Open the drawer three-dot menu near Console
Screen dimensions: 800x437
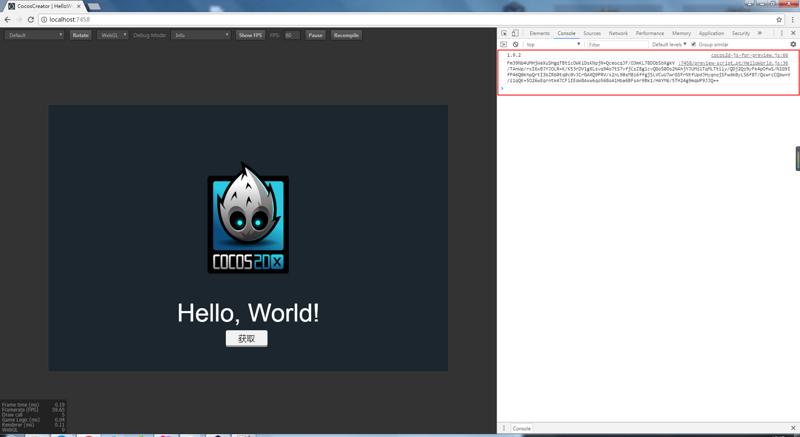tap(504, 428)
